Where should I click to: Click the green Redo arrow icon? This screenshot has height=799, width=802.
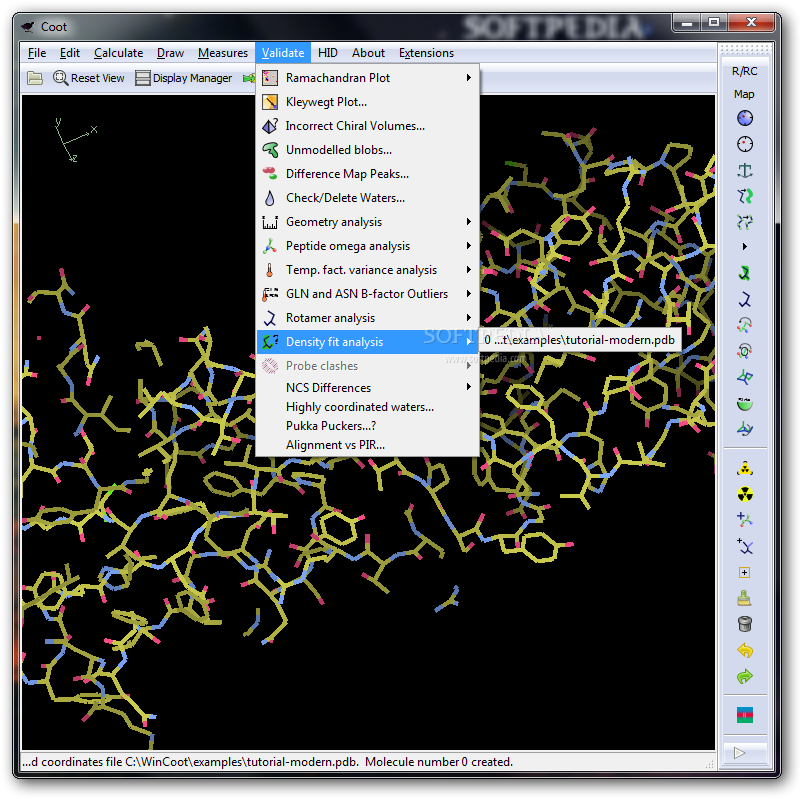[x=745, y=677]
